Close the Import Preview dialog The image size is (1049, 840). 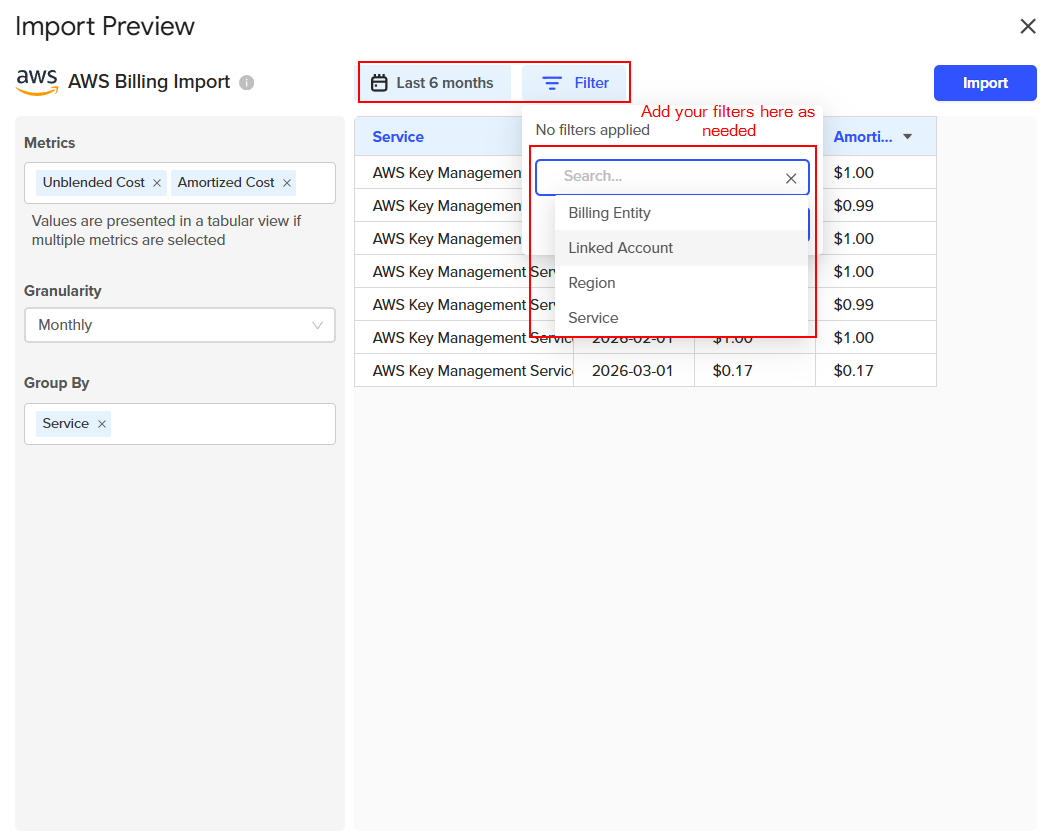click(1027, 26)
